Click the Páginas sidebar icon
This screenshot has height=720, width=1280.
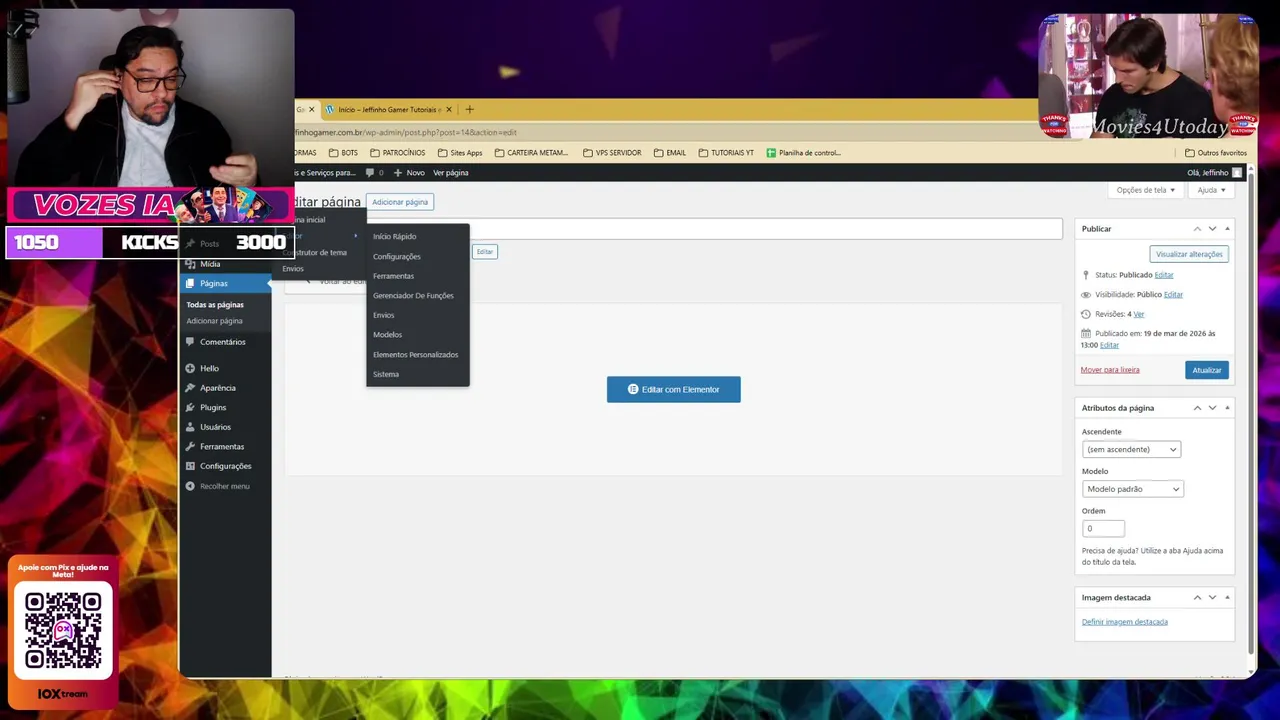point(190,283)
